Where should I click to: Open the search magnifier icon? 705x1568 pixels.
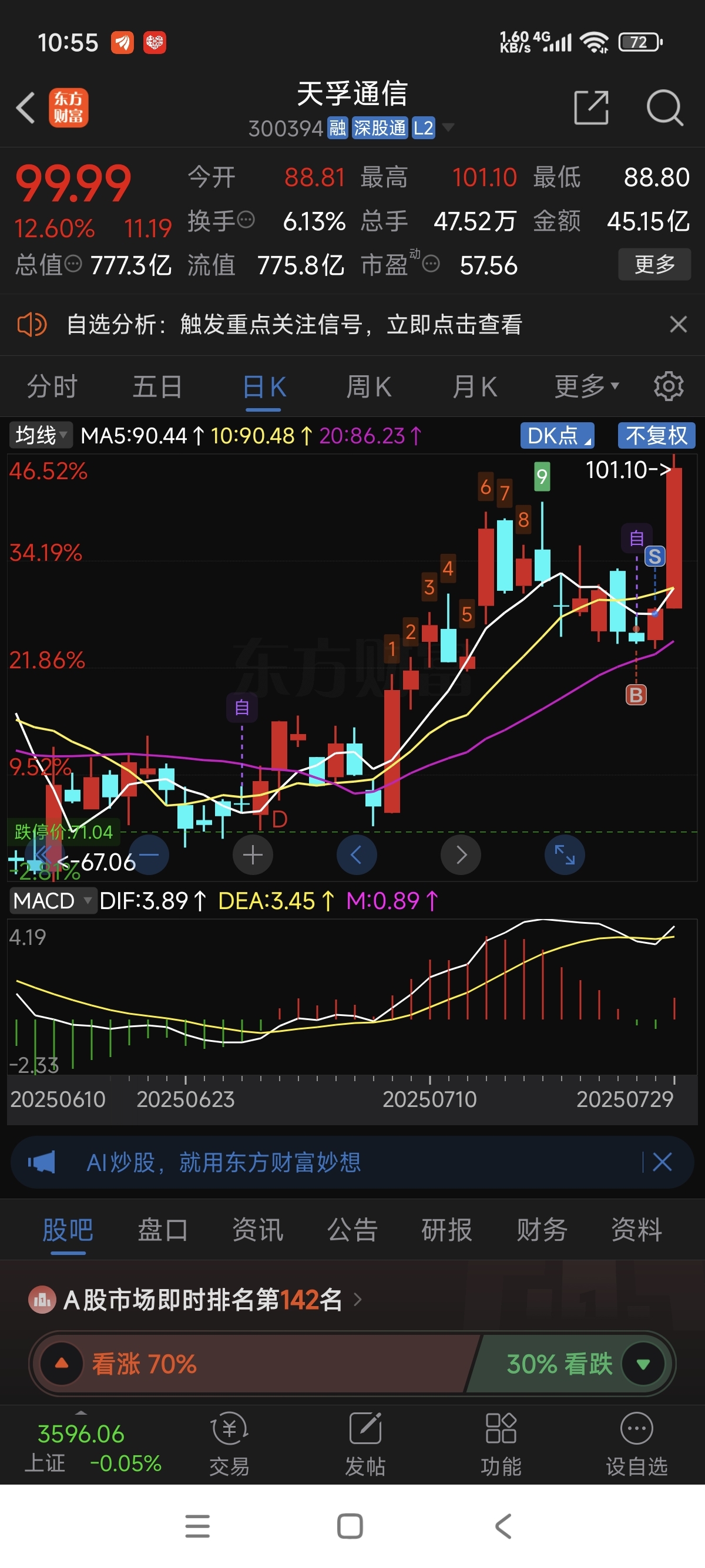[x=664, y=107]
